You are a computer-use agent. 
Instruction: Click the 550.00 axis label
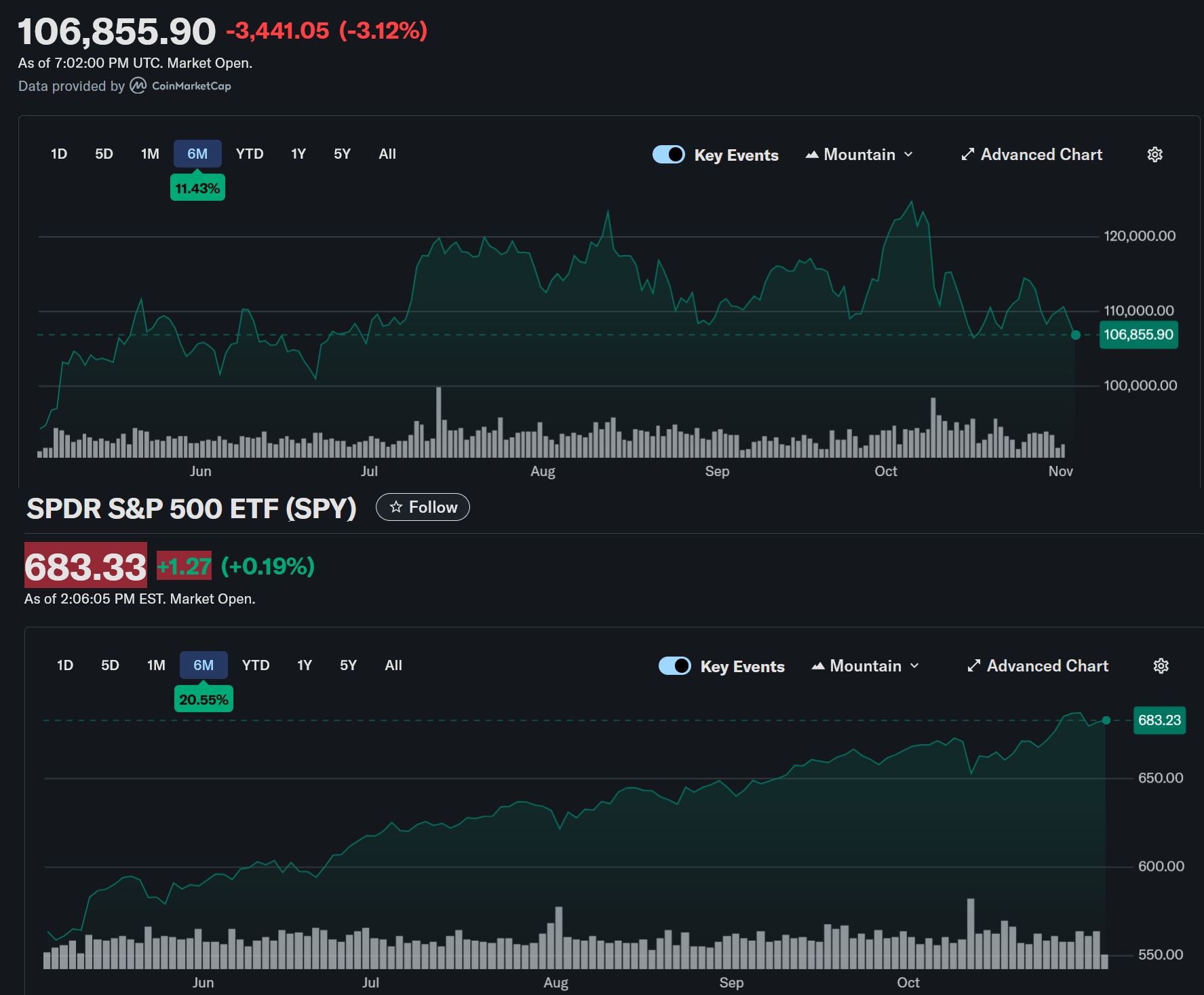tap(1161, 954)
